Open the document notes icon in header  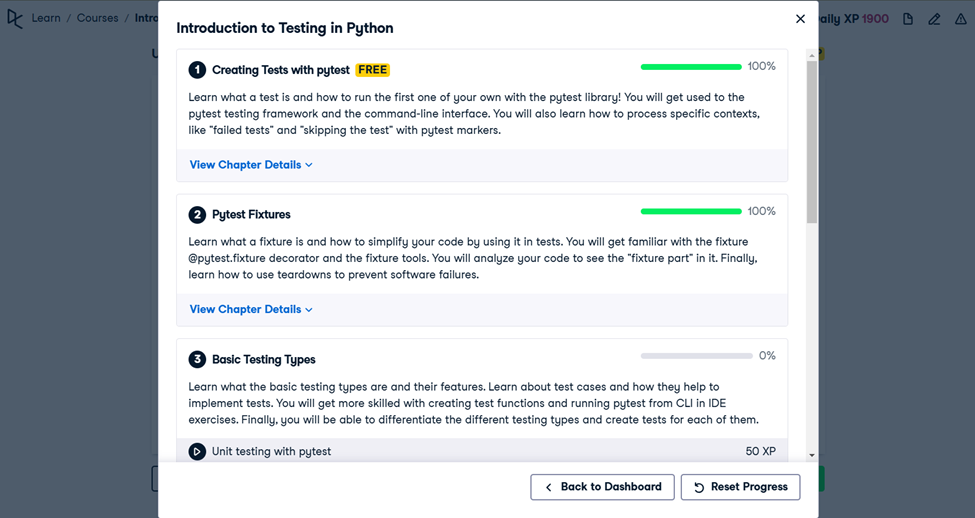(x=908, y=19)
